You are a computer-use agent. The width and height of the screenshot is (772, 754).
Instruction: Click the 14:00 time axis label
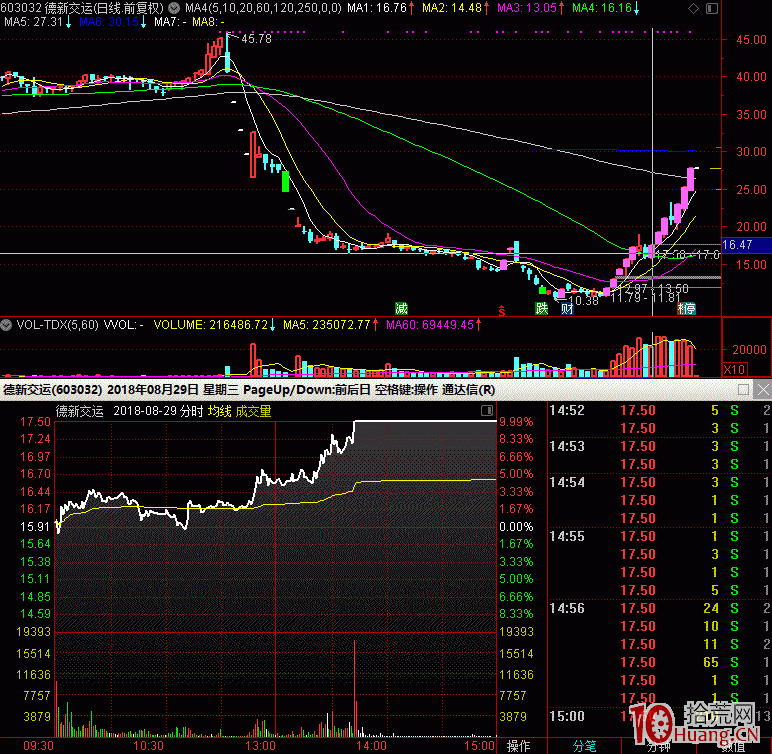371,746
